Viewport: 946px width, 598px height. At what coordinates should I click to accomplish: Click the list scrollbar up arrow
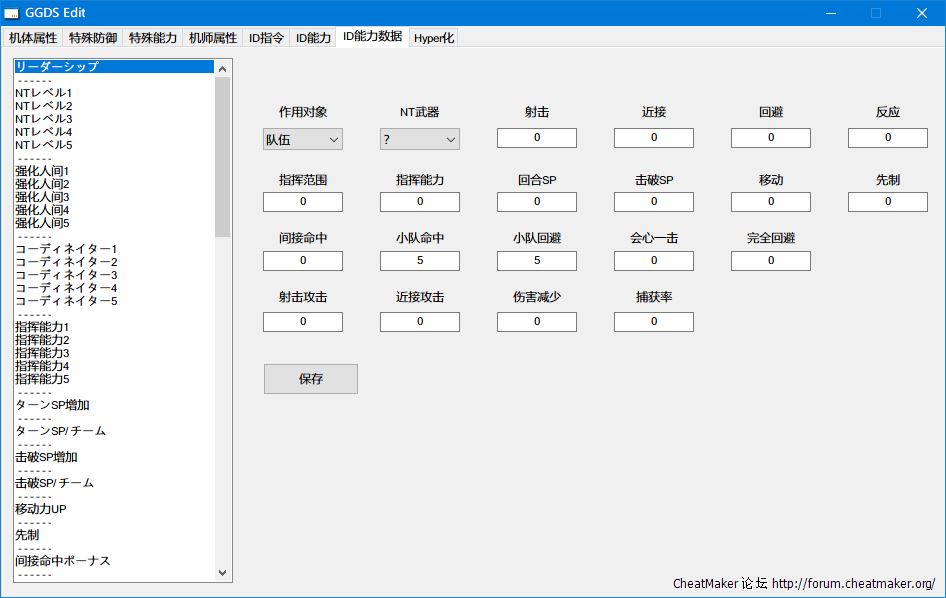click(223, 69)
